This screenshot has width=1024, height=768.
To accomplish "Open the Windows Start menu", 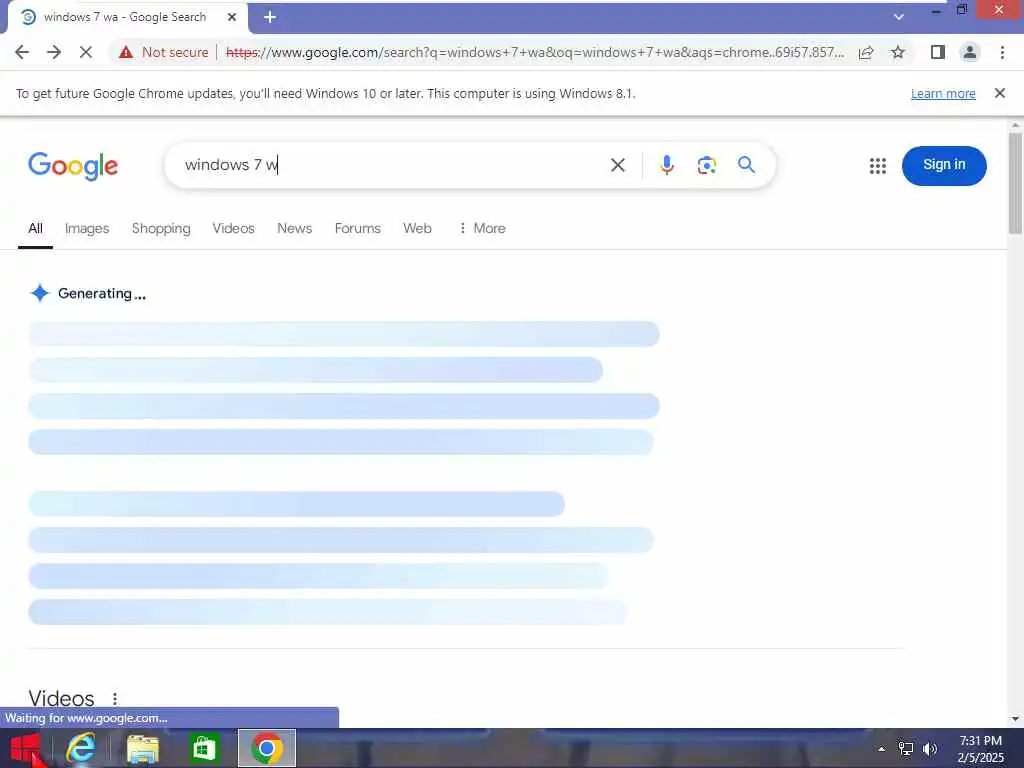I will [25, 748].
